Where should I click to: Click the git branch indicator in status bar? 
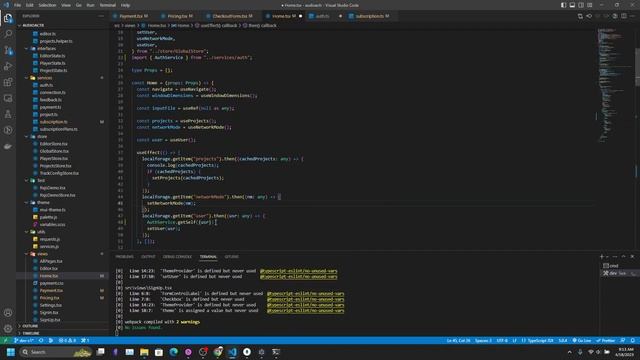(x=24, y=340)
